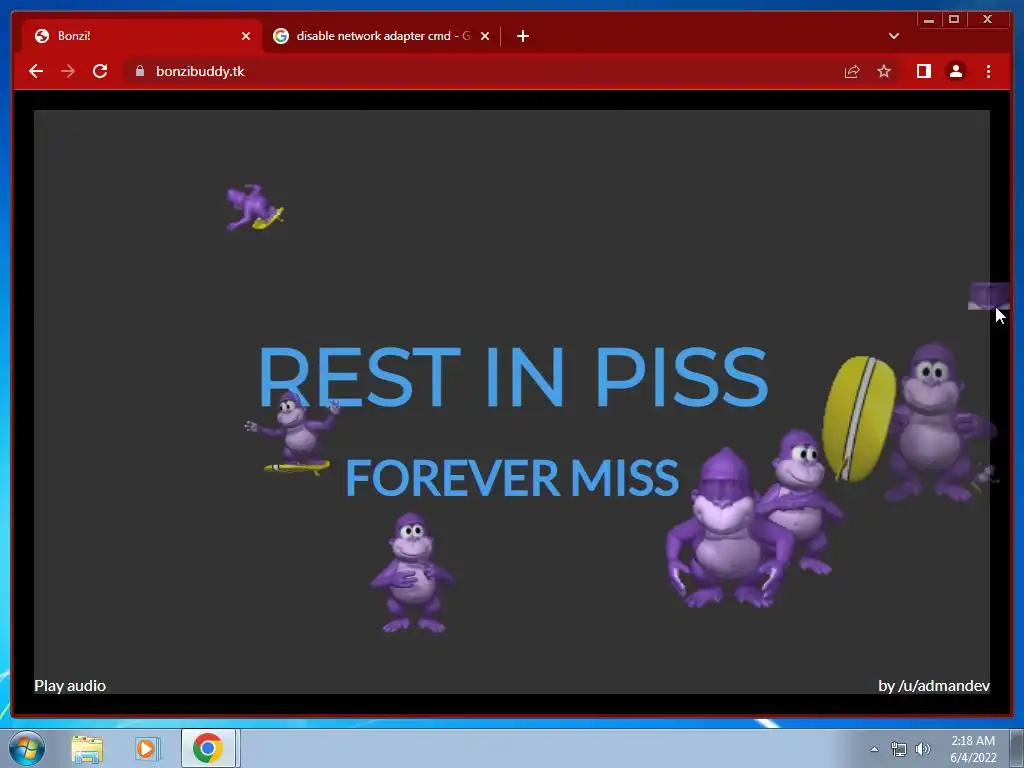Open Windows Media Player from taskbar
The width and height of the screenshot is (1024, 768).
point(148,748)
